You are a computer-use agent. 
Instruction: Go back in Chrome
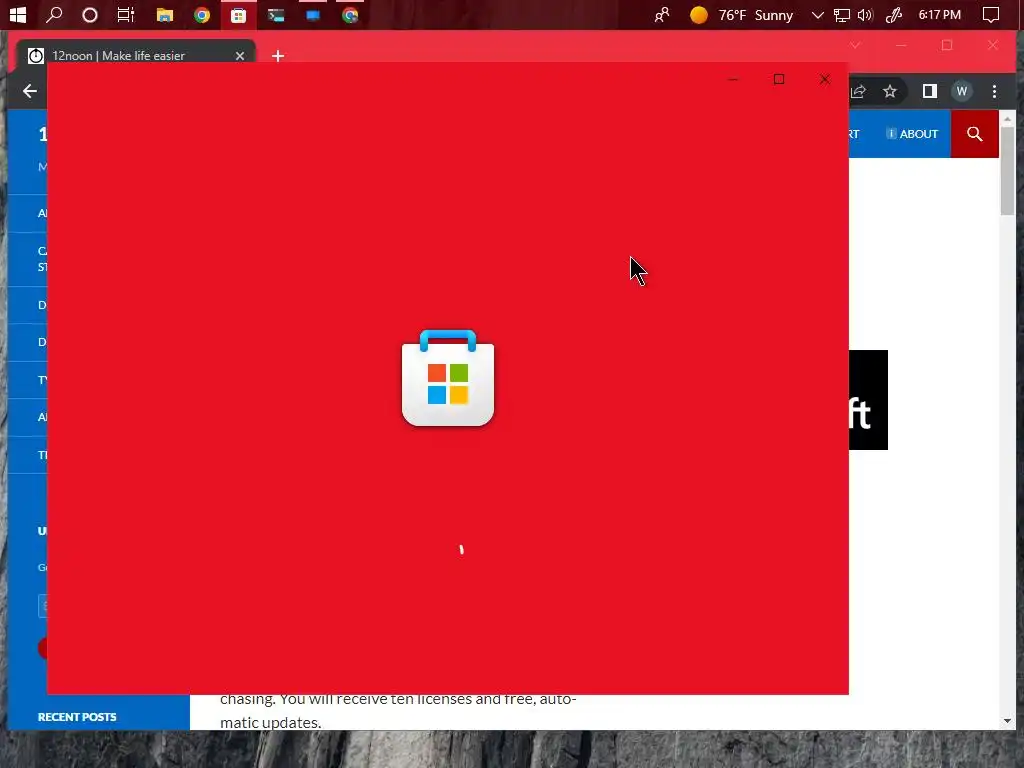point(29,91)
